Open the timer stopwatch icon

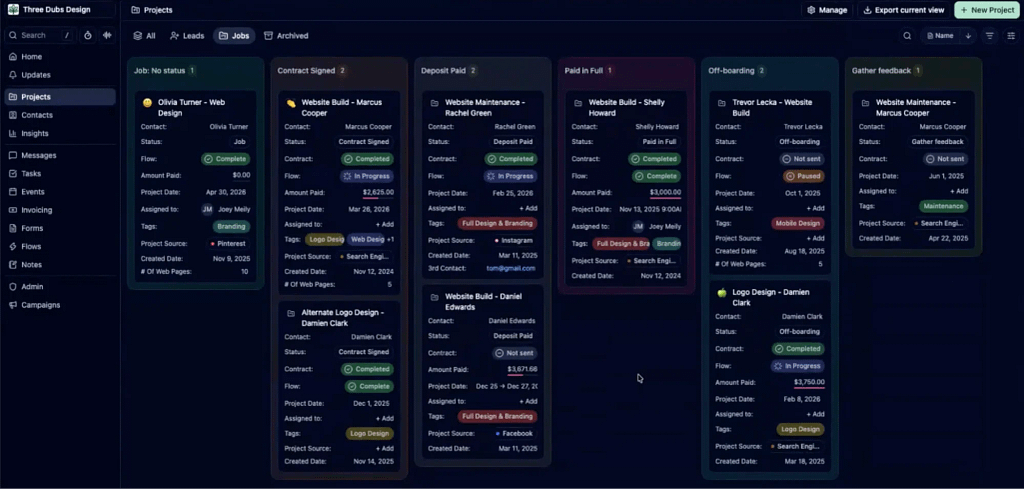pyautogui.click(x=88, y=35)
